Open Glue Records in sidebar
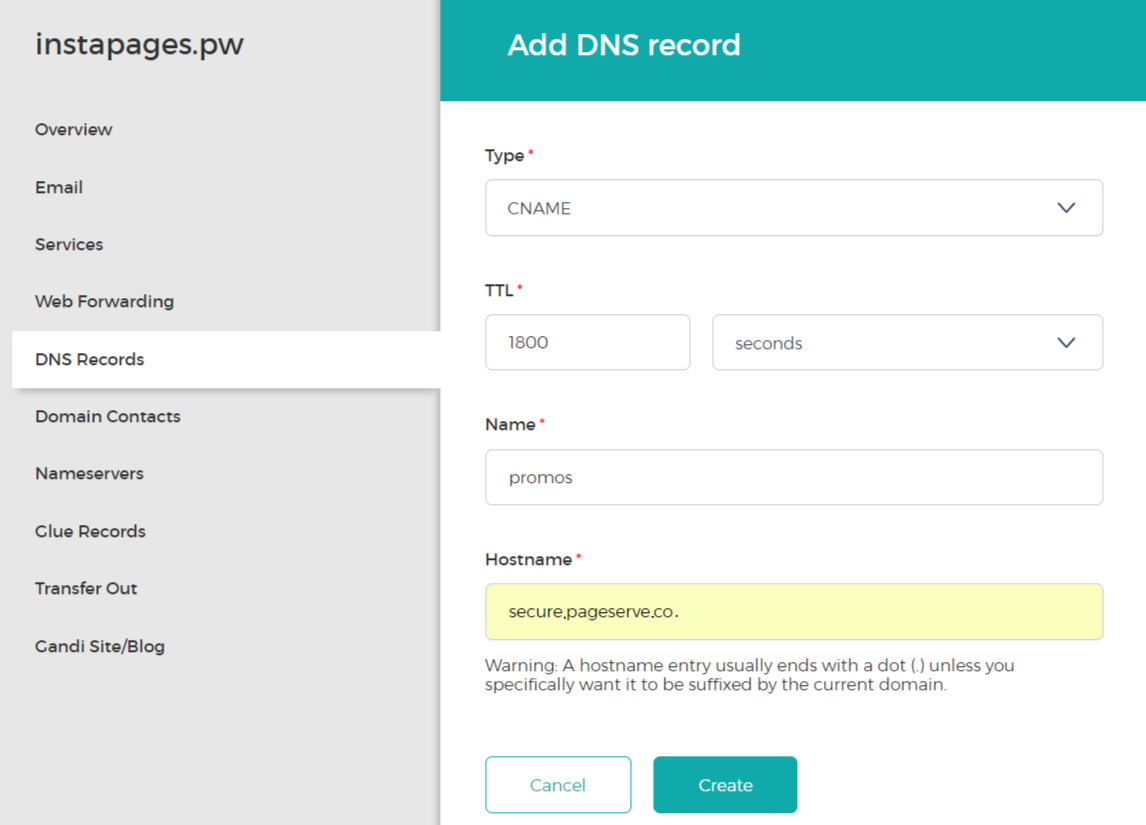The width and height of the screenshot is (1146, 825). pos(90,532)
